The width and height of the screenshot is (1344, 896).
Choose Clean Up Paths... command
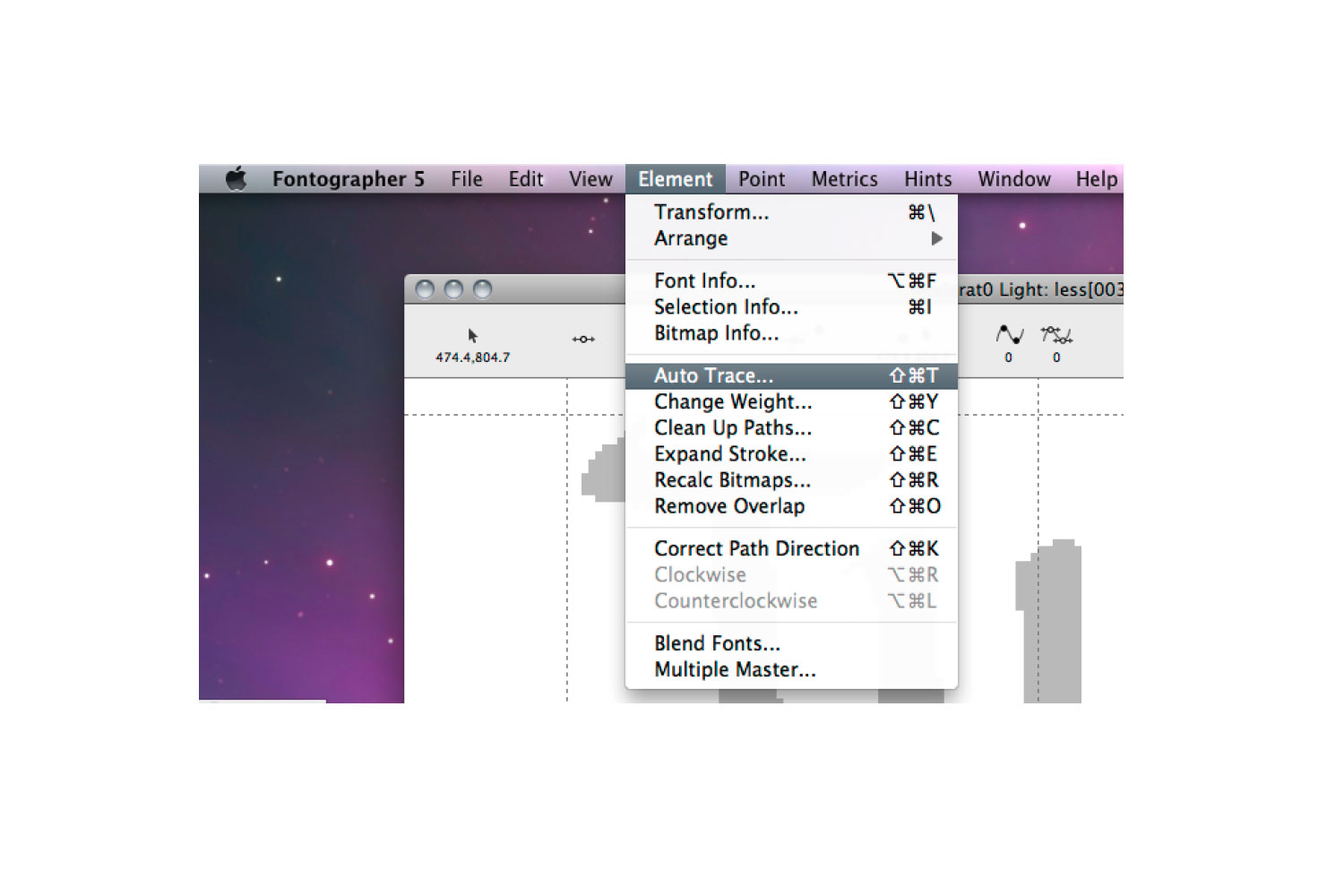[x=791, y=427]
